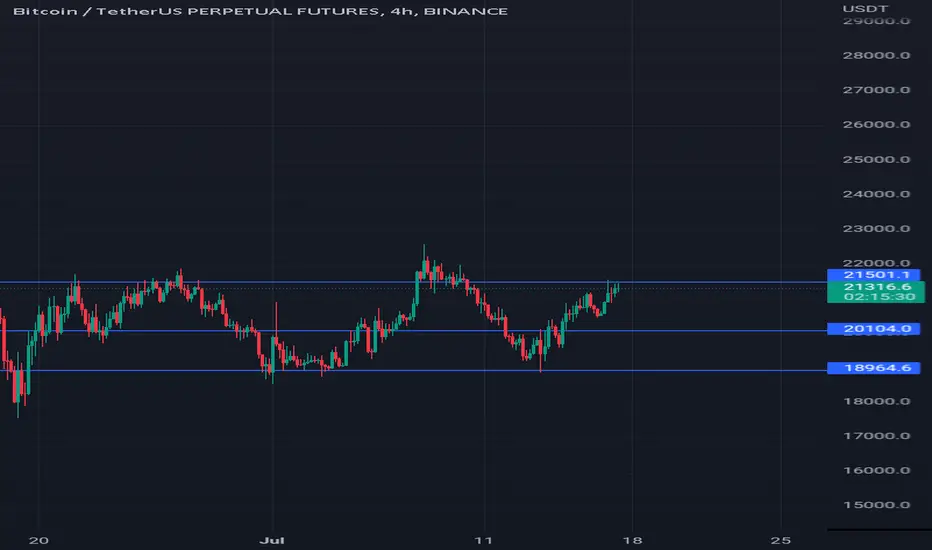Click the 25 date label on time axis
This screenshot has height=550, width=932.
(x=780, y=540)
